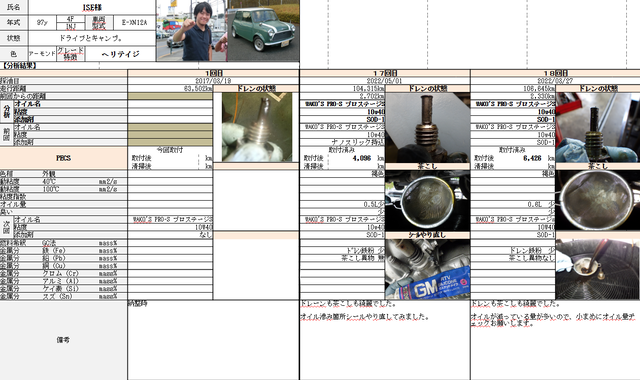Viewport: 640px width, 380px height.
Task: Select the 18回目 column header
Action: click(x=556, y=73)
